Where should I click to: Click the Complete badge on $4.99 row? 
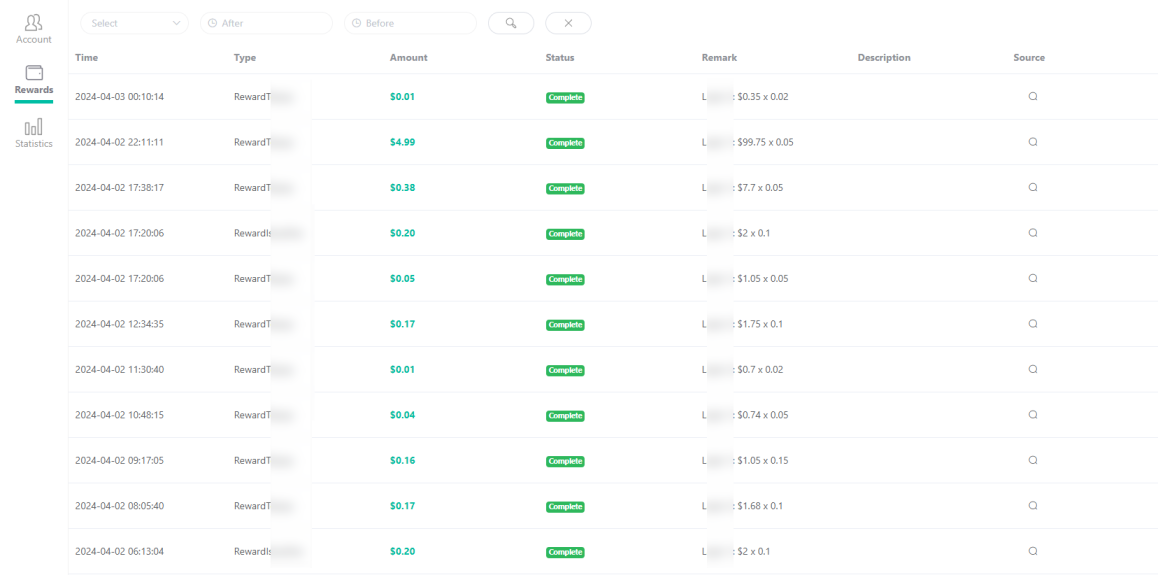[x=565, y=142]
